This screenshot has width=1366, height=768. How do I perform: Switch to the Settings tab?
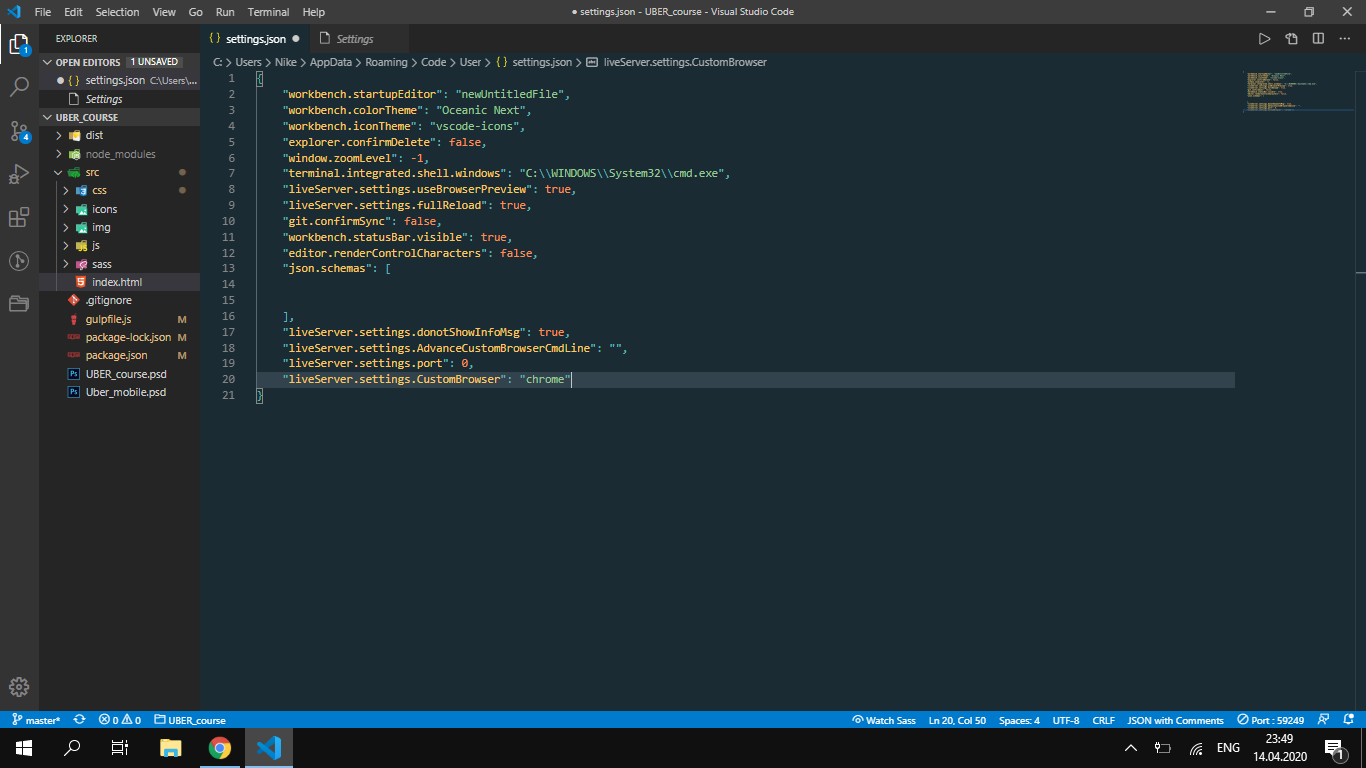(x=357, y=37)
